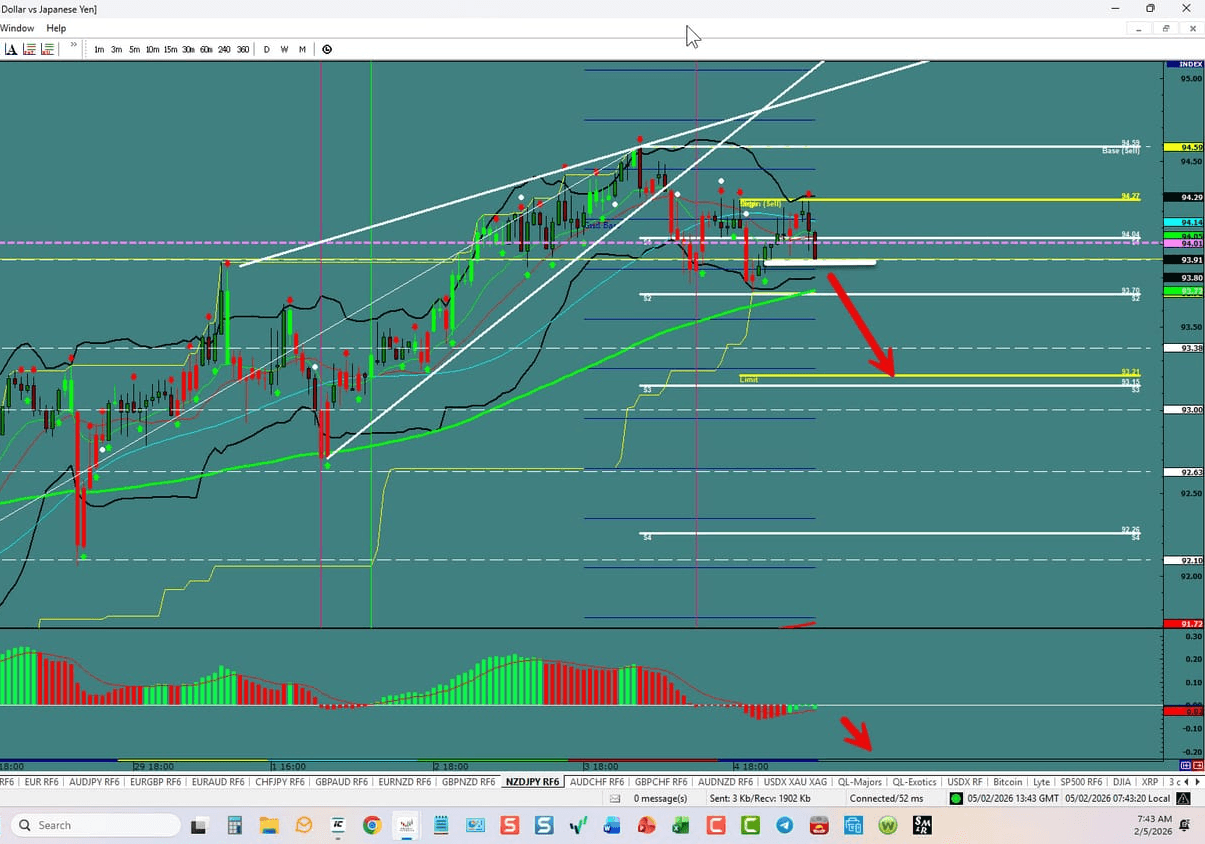Expand the toolbar overflow chevron
The height and width of the screenshot is (844, 1205).
(x=72, y=46)
